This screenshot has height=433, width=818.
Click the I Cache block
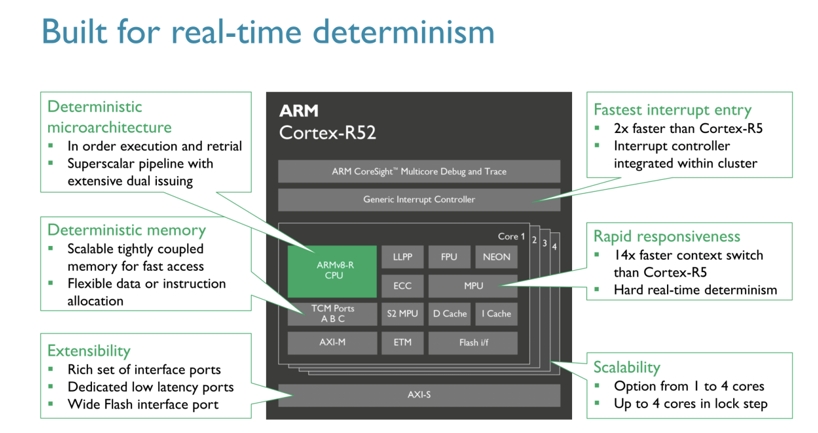(496, 314)
